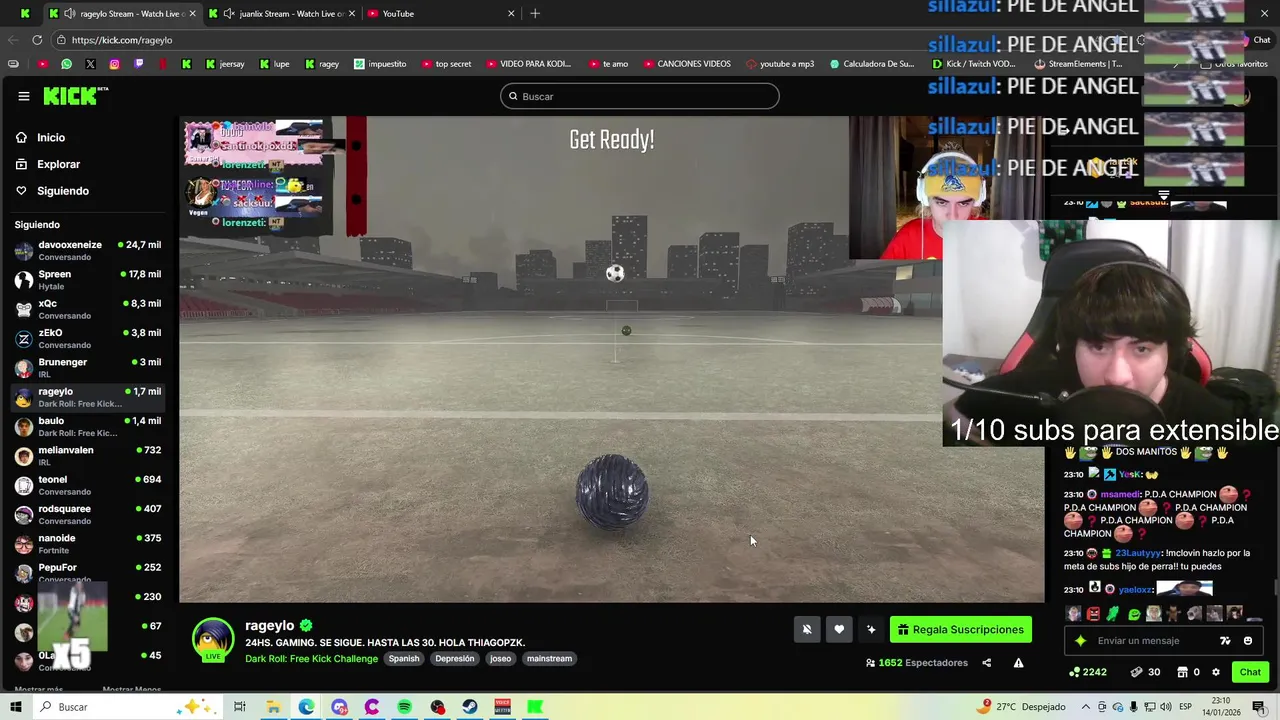Open a new browser tab
The width and height of the screenshot is (1280, 720).
tap(535, 13)
